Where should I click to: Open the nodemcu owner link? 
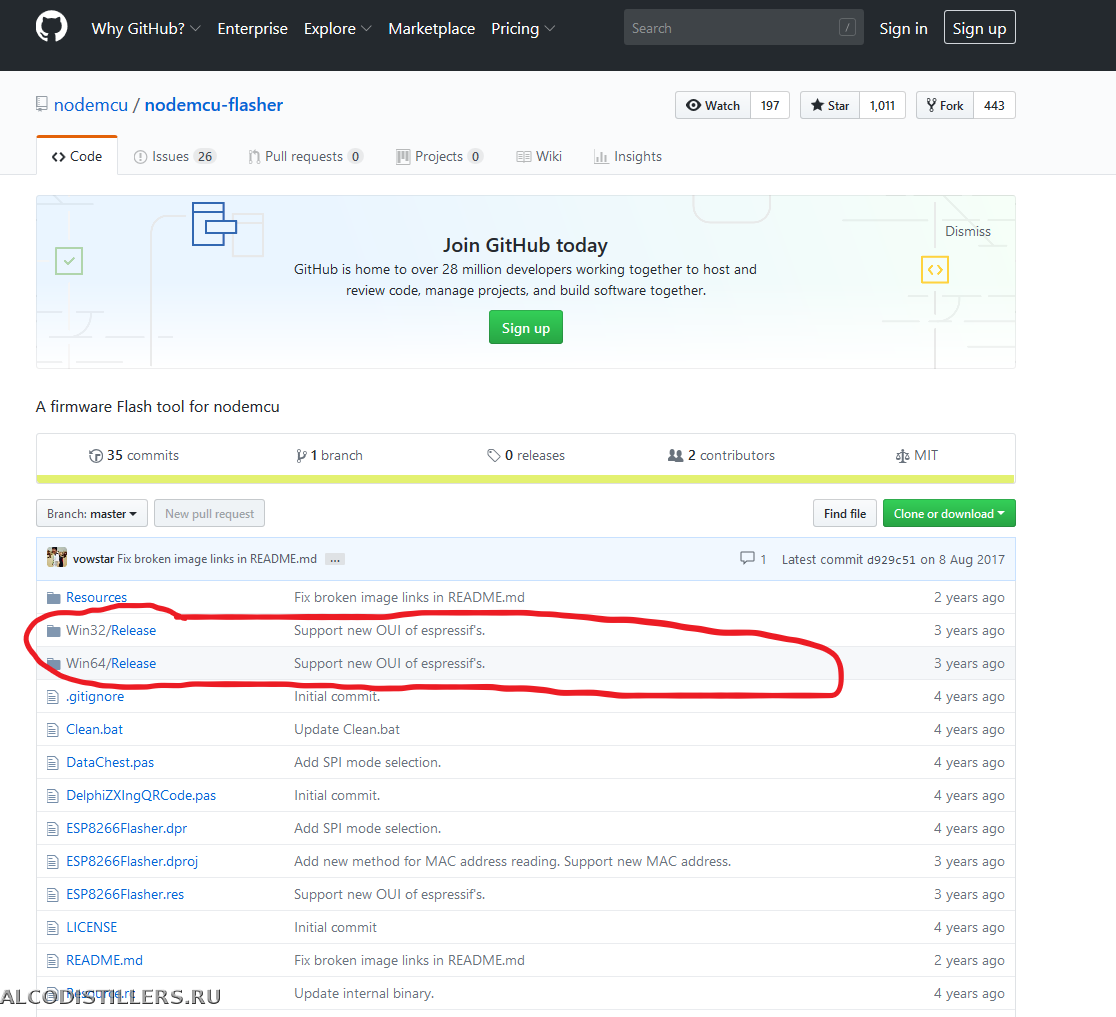click(x=91, y=105)
